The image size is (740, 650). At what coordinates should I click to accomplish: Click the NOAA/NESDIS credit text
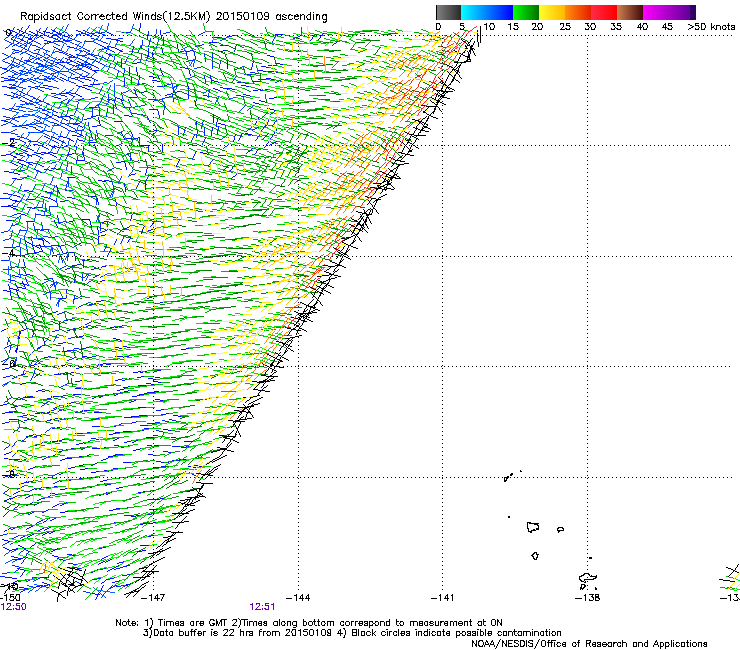click(x=589, y=644)
